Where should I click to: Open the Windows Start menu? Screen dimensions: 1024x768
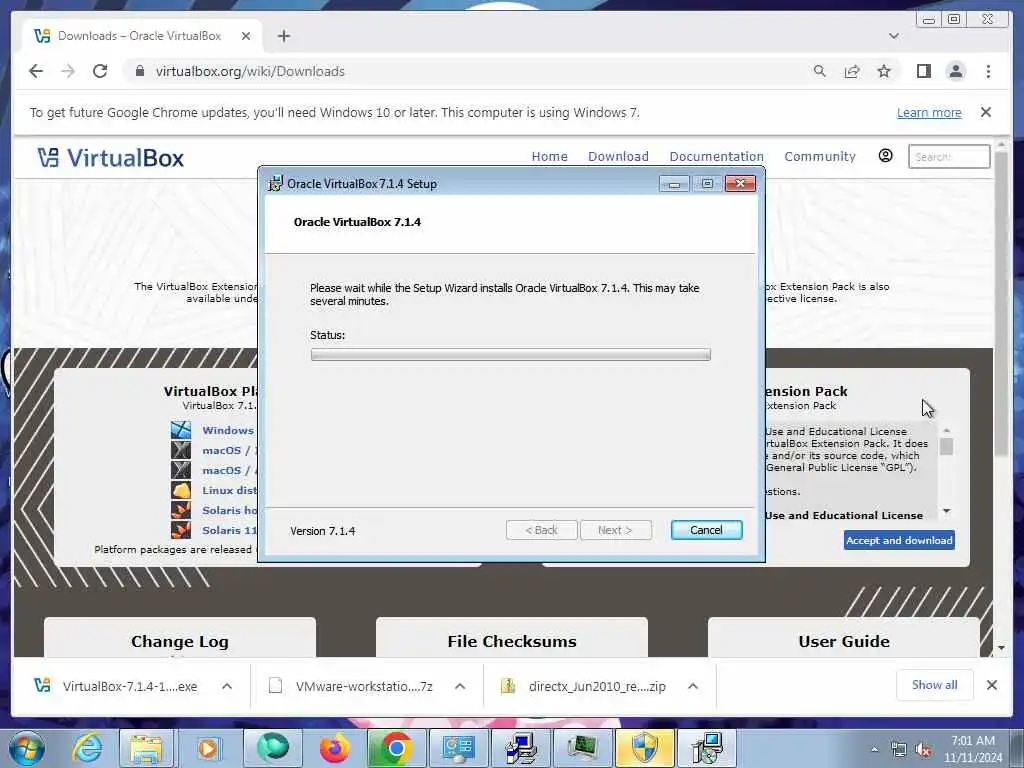click(26, 748)
